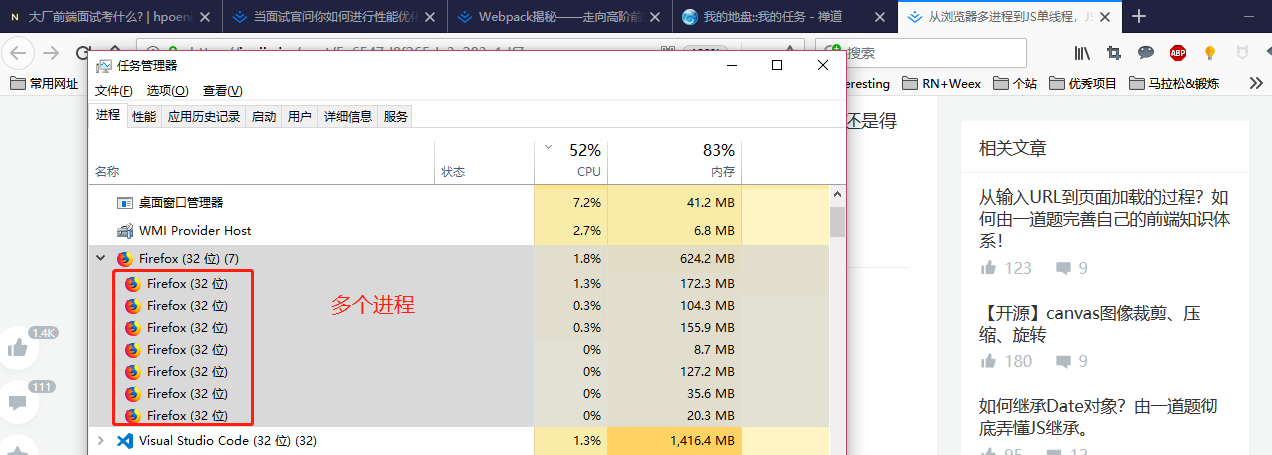Click Firefox icon on 20.3 MB row

pos(132,416)
